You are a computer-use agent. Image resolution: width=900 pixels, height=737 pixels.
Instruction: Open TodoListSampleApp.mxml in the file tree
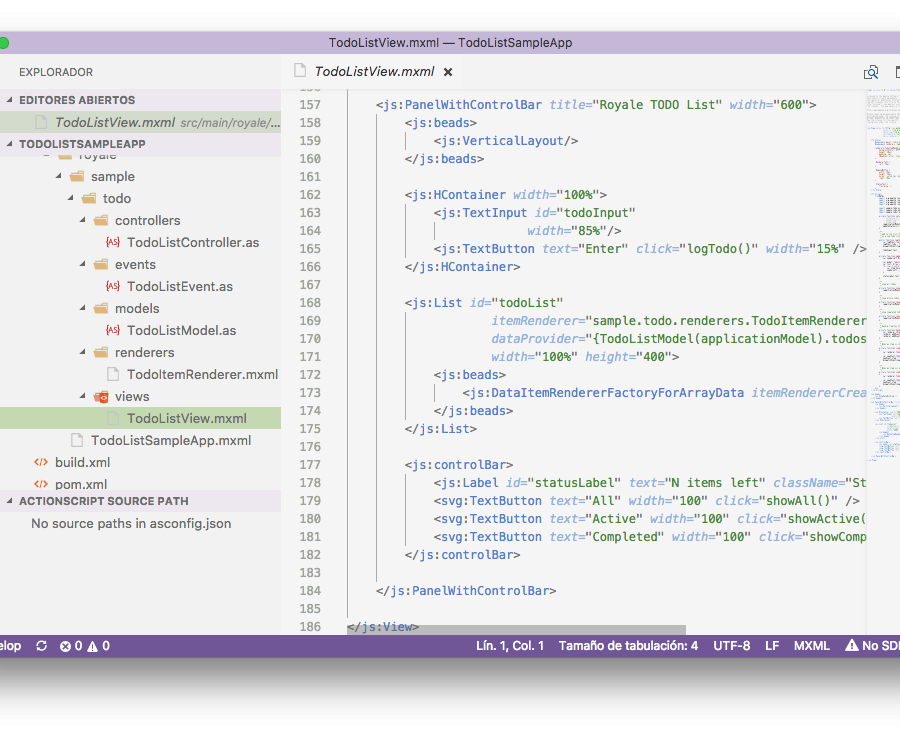pos(170,440)
